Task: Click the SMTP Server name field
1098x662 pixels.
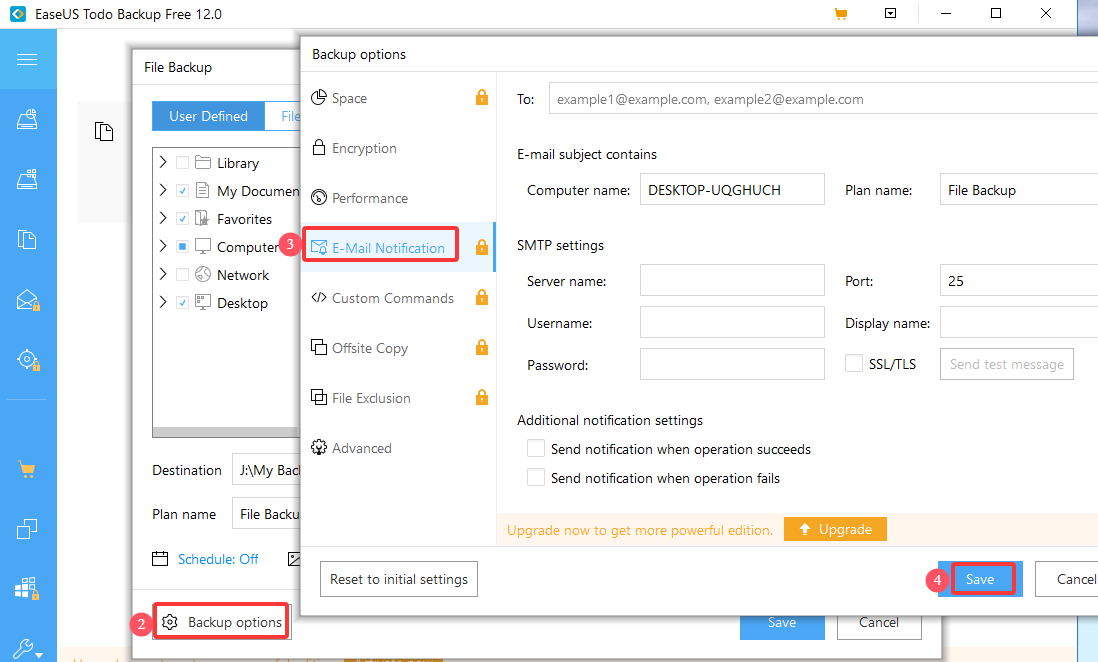Action: [x=732, y=281]
